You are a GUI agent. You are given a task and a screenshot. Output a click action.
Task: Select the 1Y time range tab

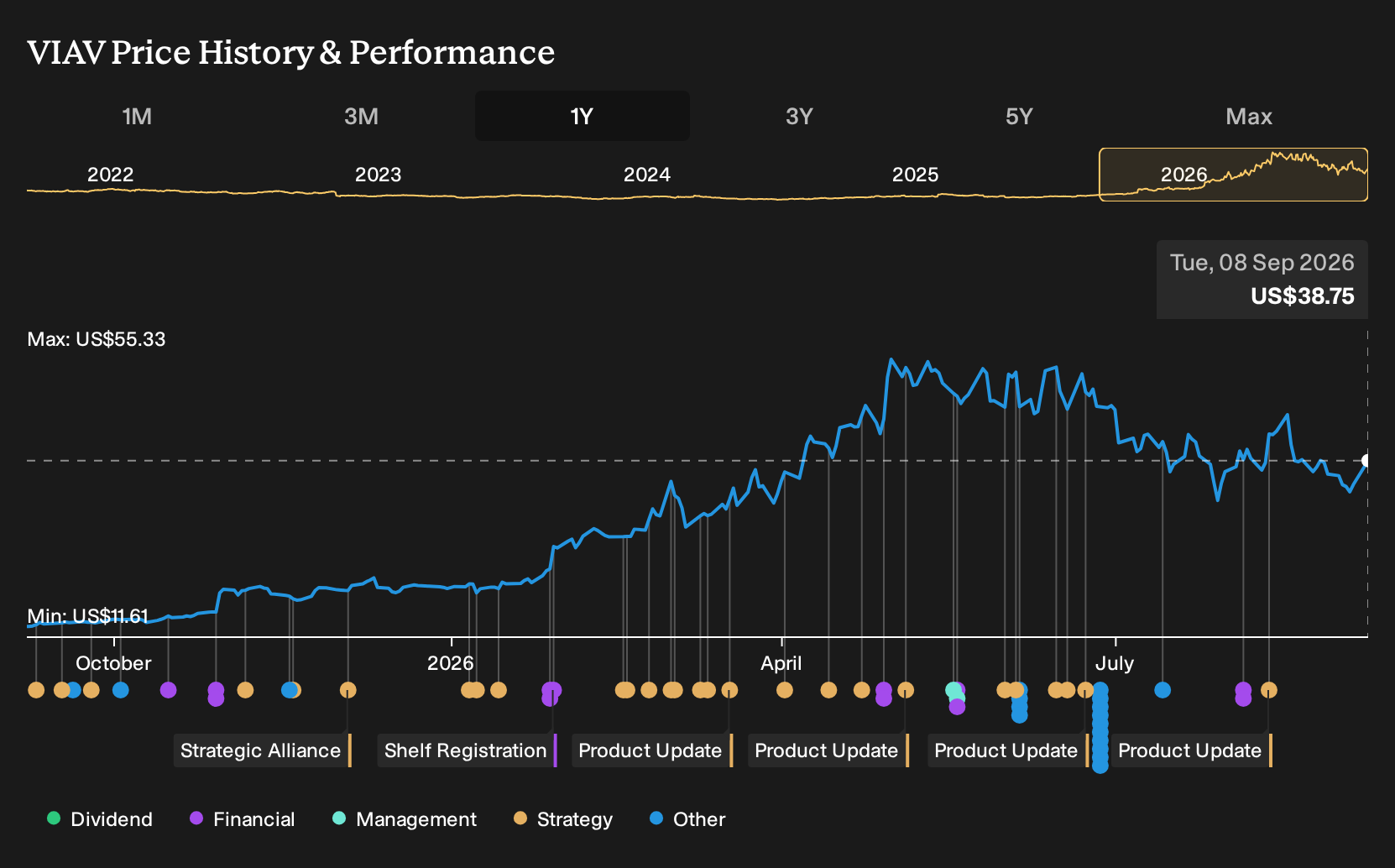coord(583,116)
